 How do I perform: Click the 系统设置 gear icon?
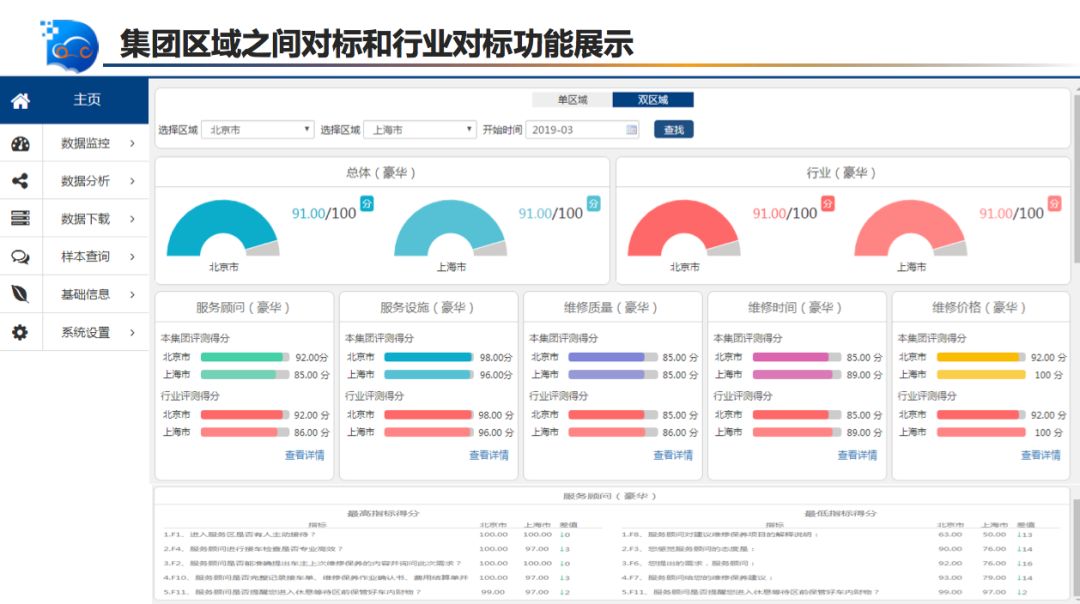coord(20,332)
